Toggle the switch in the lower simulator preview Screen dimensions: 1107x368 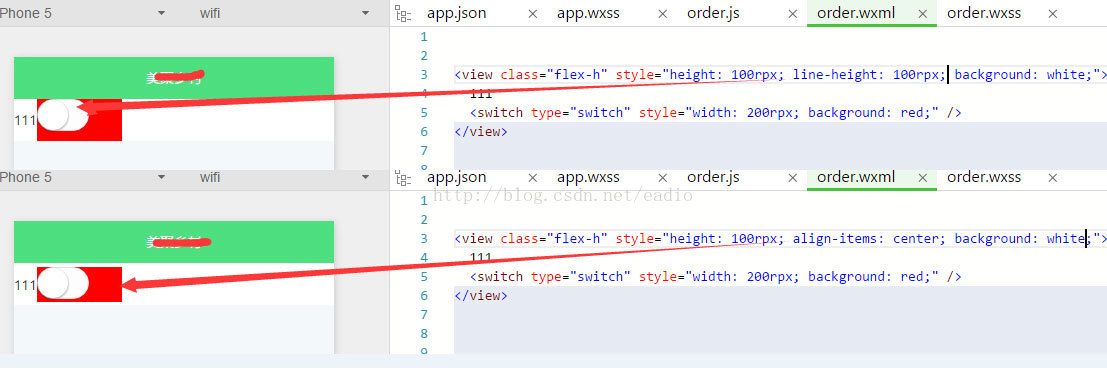click(x=62, y=283)
